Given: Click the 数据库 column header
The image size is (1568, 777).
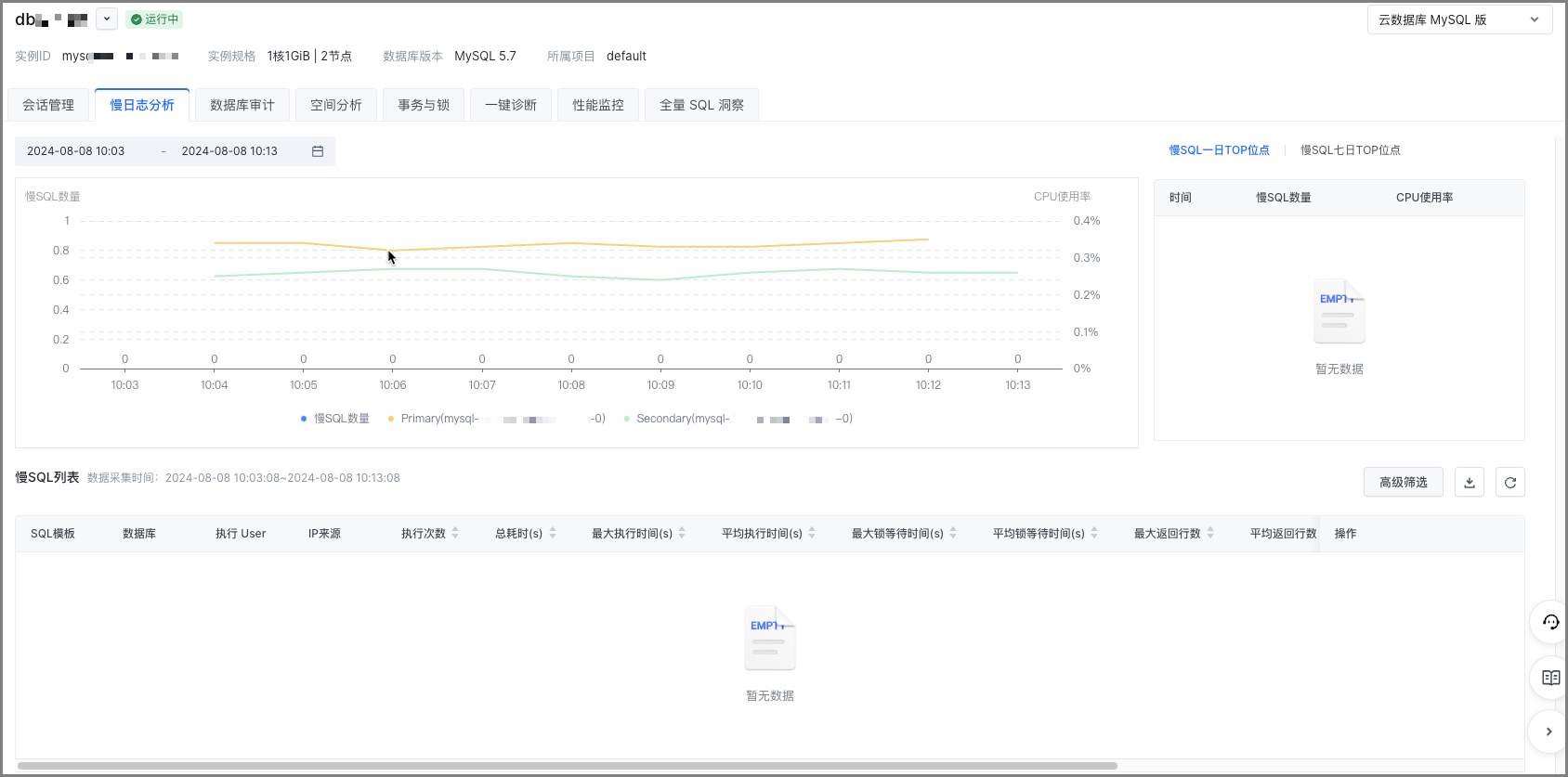Looking at the screenshot, I should [139, 534].
